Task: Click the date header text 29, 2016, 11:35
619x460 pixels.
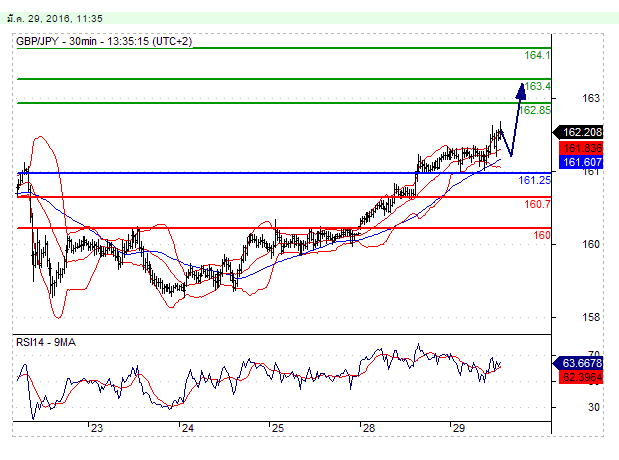Action: click(x=65, y=19)
